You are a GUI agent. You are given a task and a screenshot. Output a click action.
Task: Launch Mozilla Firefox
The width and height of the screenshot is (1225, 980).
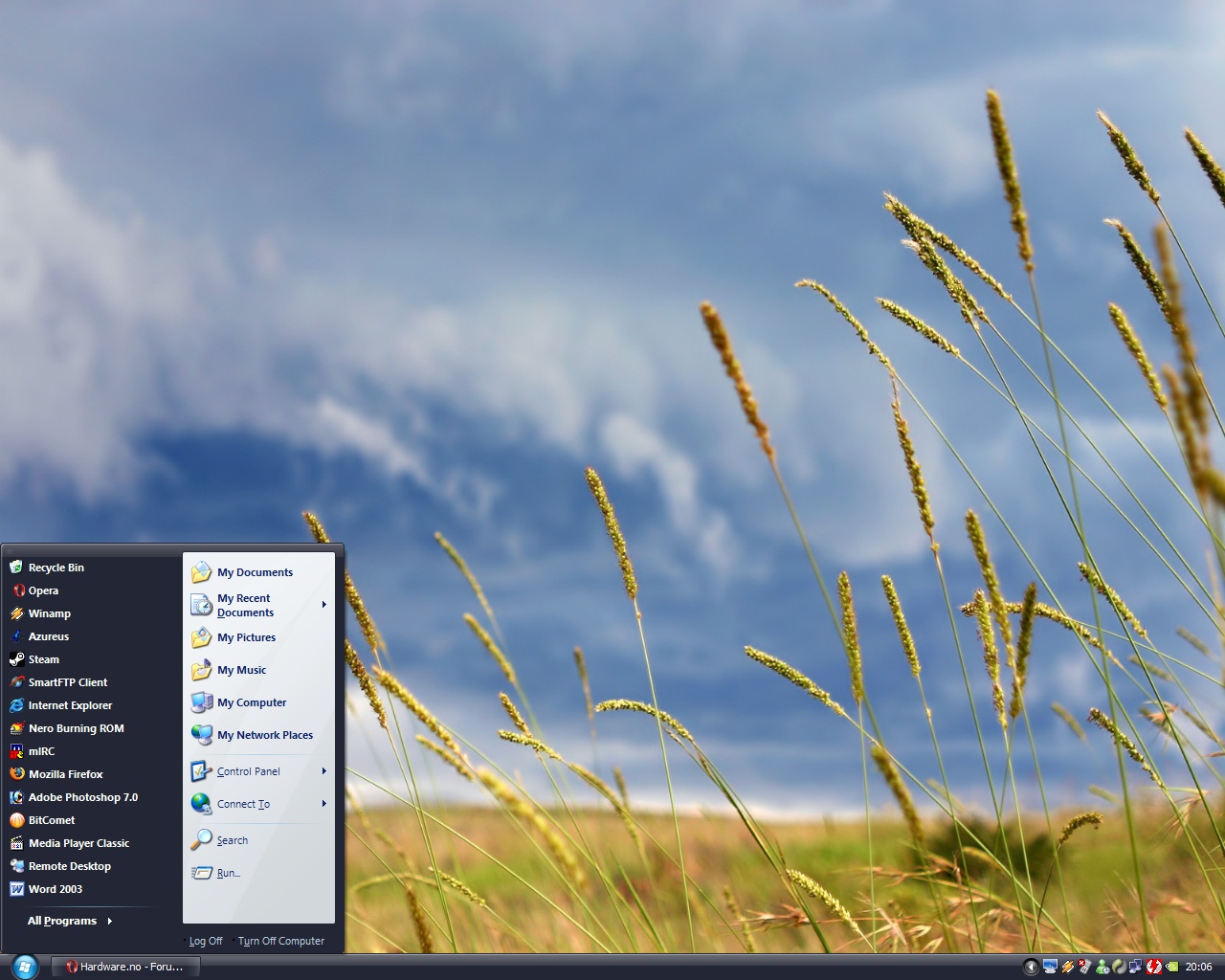[x=57, y=774]
